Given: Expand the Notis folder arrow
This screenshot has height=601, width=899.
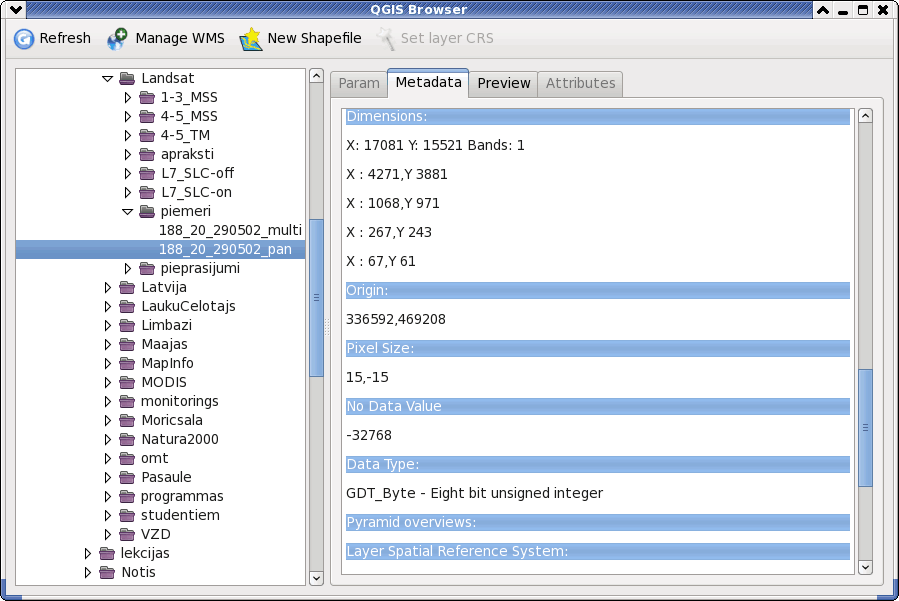Looking at the screenshot, I should pyautogui.click(x=88, y=572).
